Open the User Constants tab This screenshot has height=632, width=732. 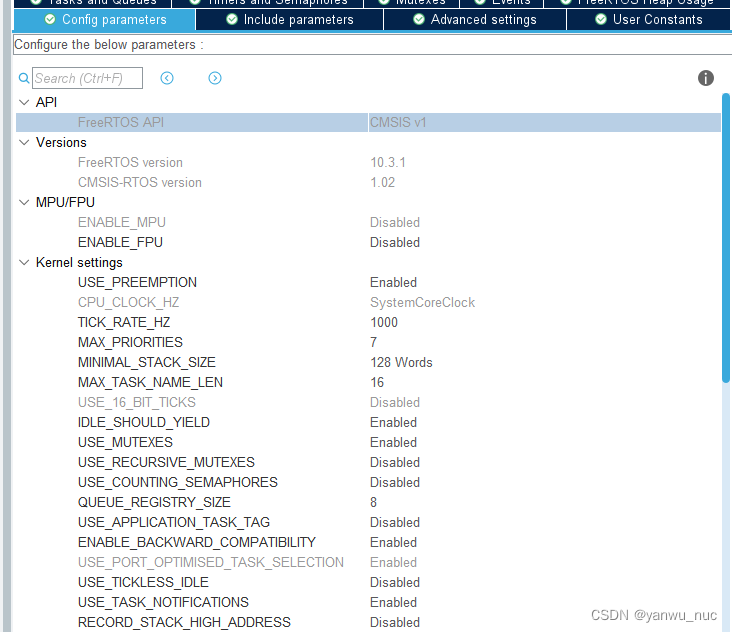click(x=649, y=20)
